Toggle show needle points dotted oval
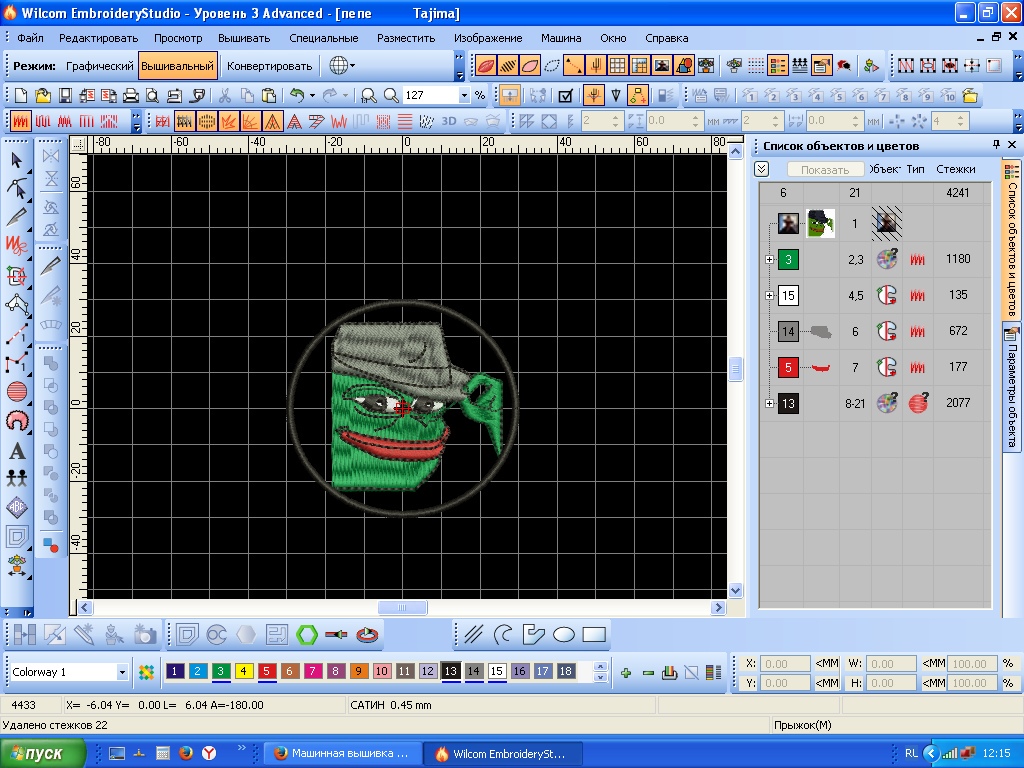1024x768 pixels. pyautogui.click(x=552, y=65)
